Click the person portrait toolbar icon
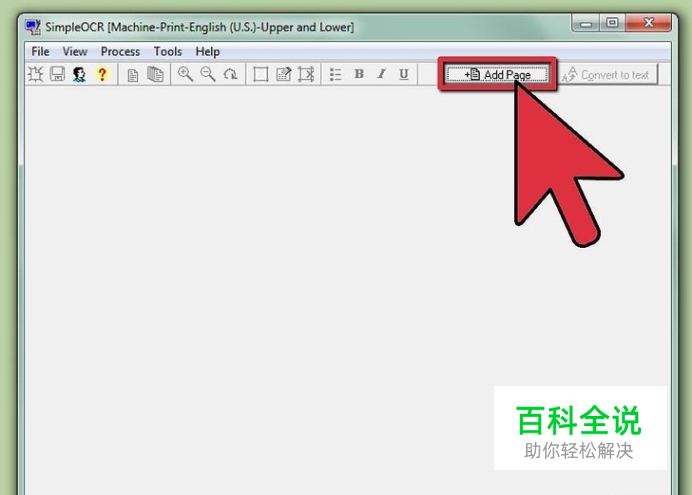 [79, 74]
